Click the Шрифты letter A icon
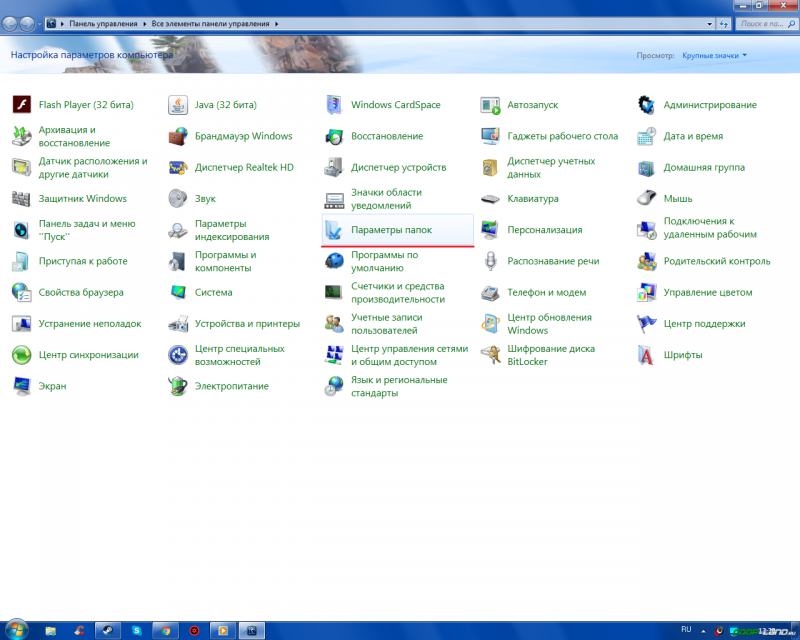Screen dimensions: 800x640 (646, 355)
